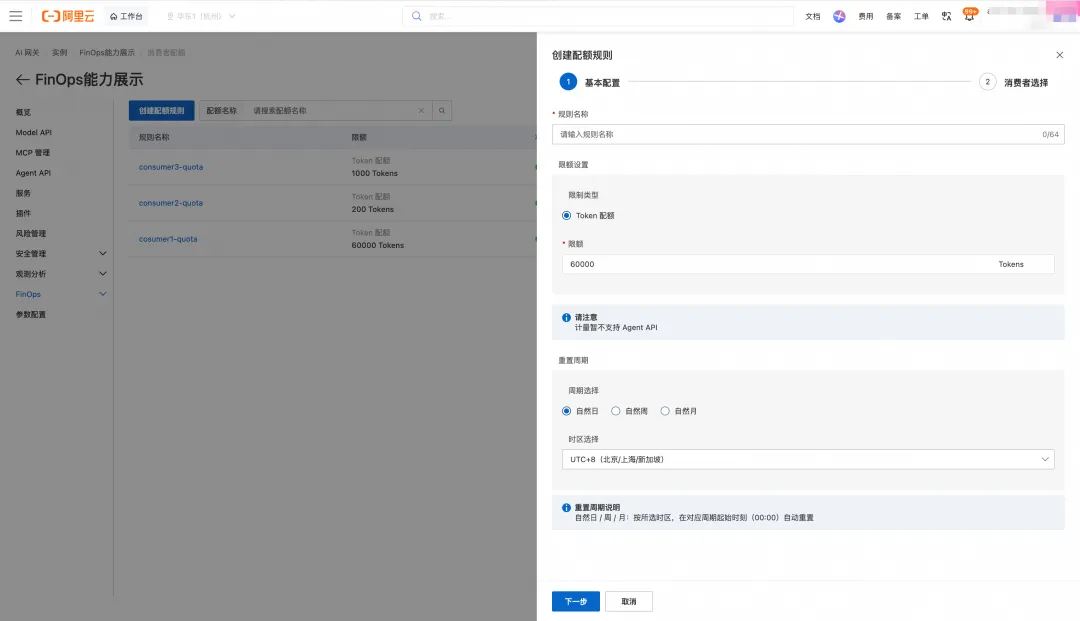Select the Token 配额 radio button
The image size is (1080, 621).
coord(566,215)
